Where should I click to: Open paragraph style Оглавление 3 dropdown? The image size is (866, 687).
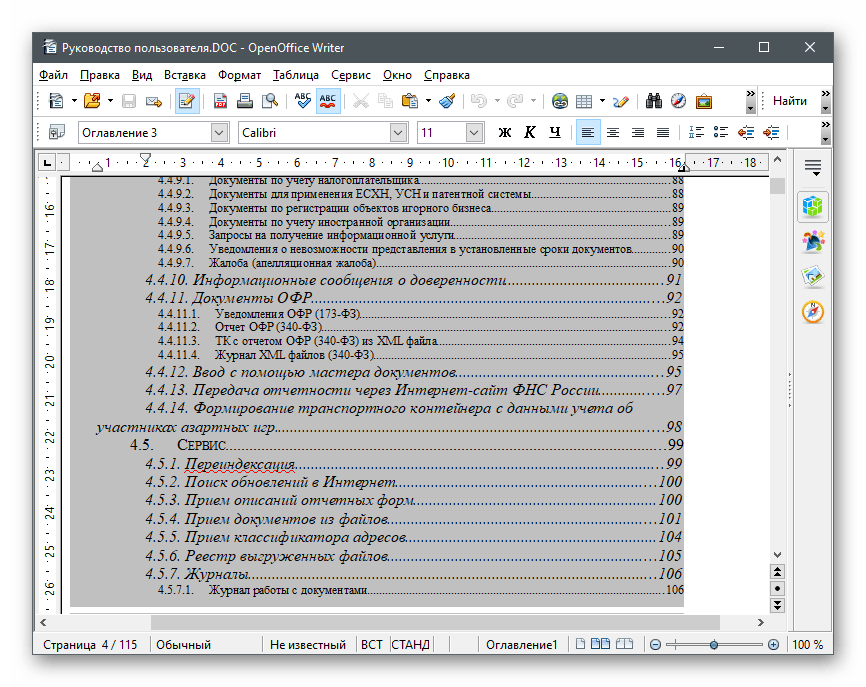coord(219,133)
